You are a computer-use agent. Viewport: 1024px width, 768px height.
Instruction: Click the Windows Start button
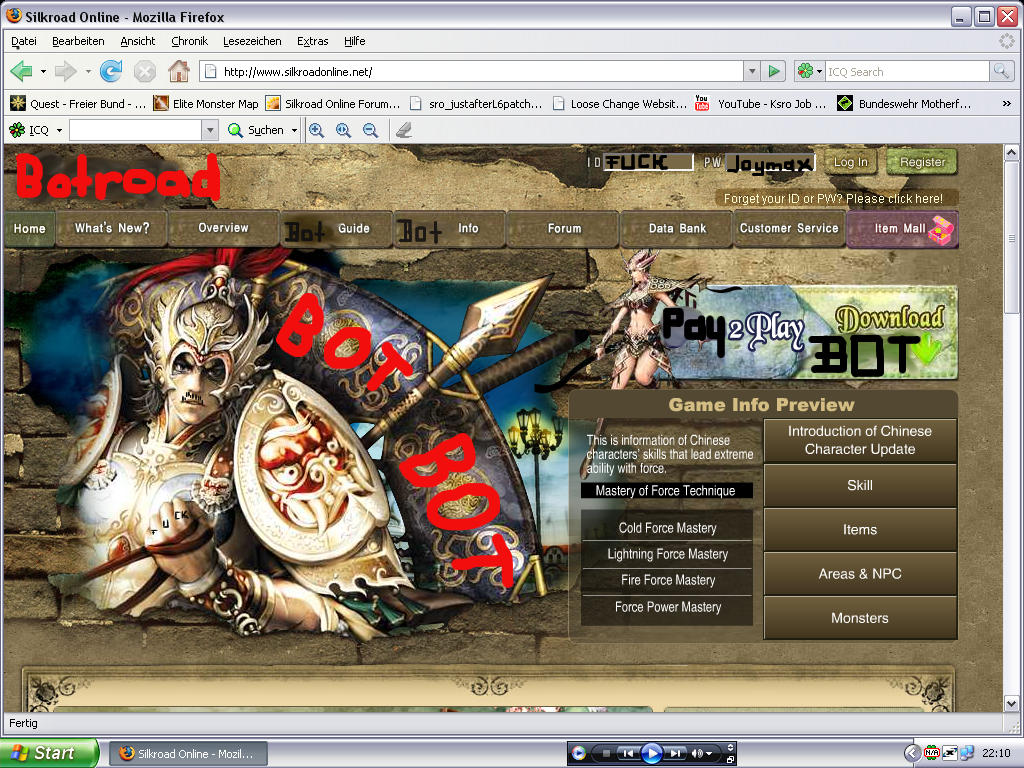click(48, 753)
